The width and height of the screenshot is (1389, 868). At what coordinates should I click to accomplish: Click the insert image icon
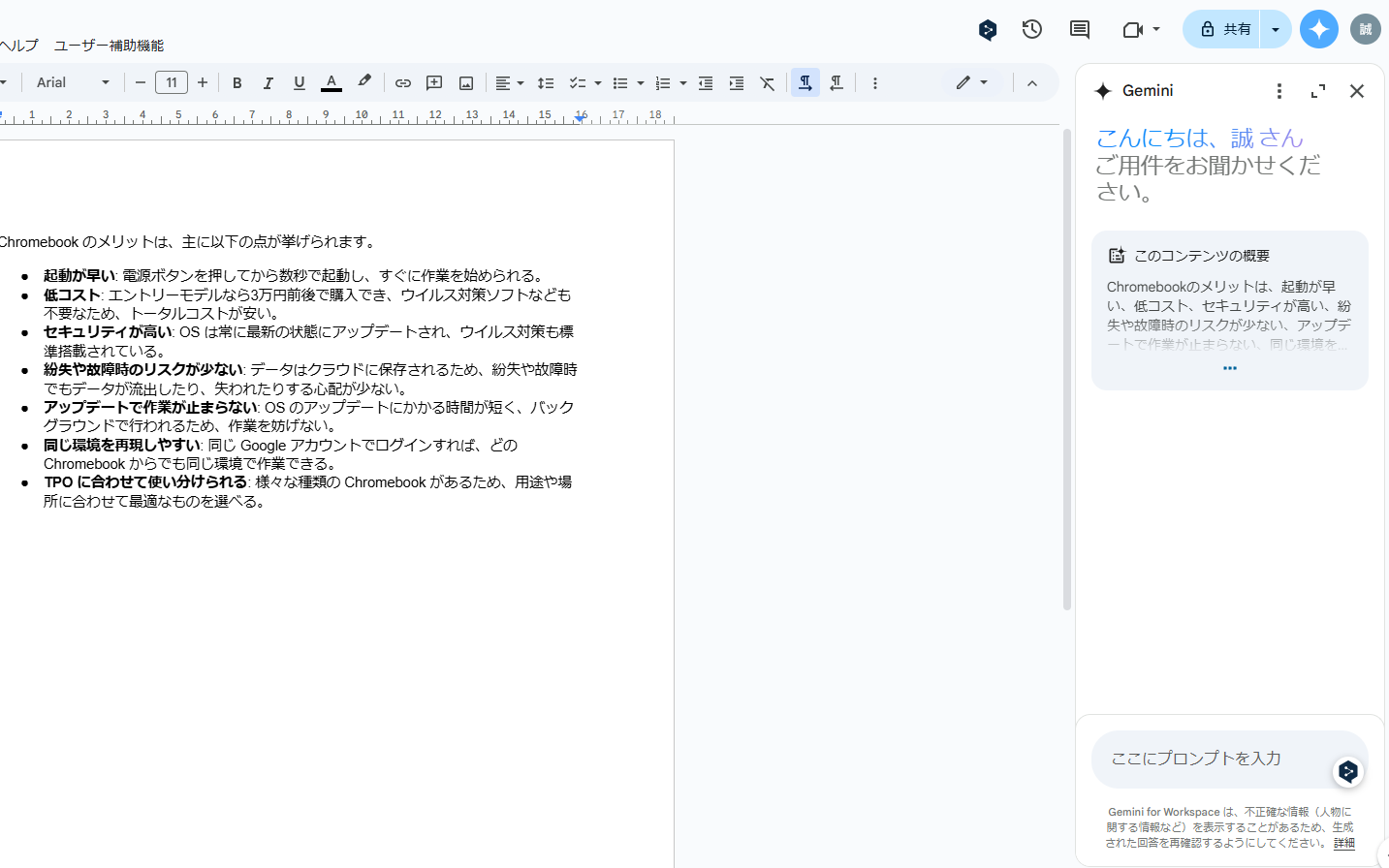466,83
